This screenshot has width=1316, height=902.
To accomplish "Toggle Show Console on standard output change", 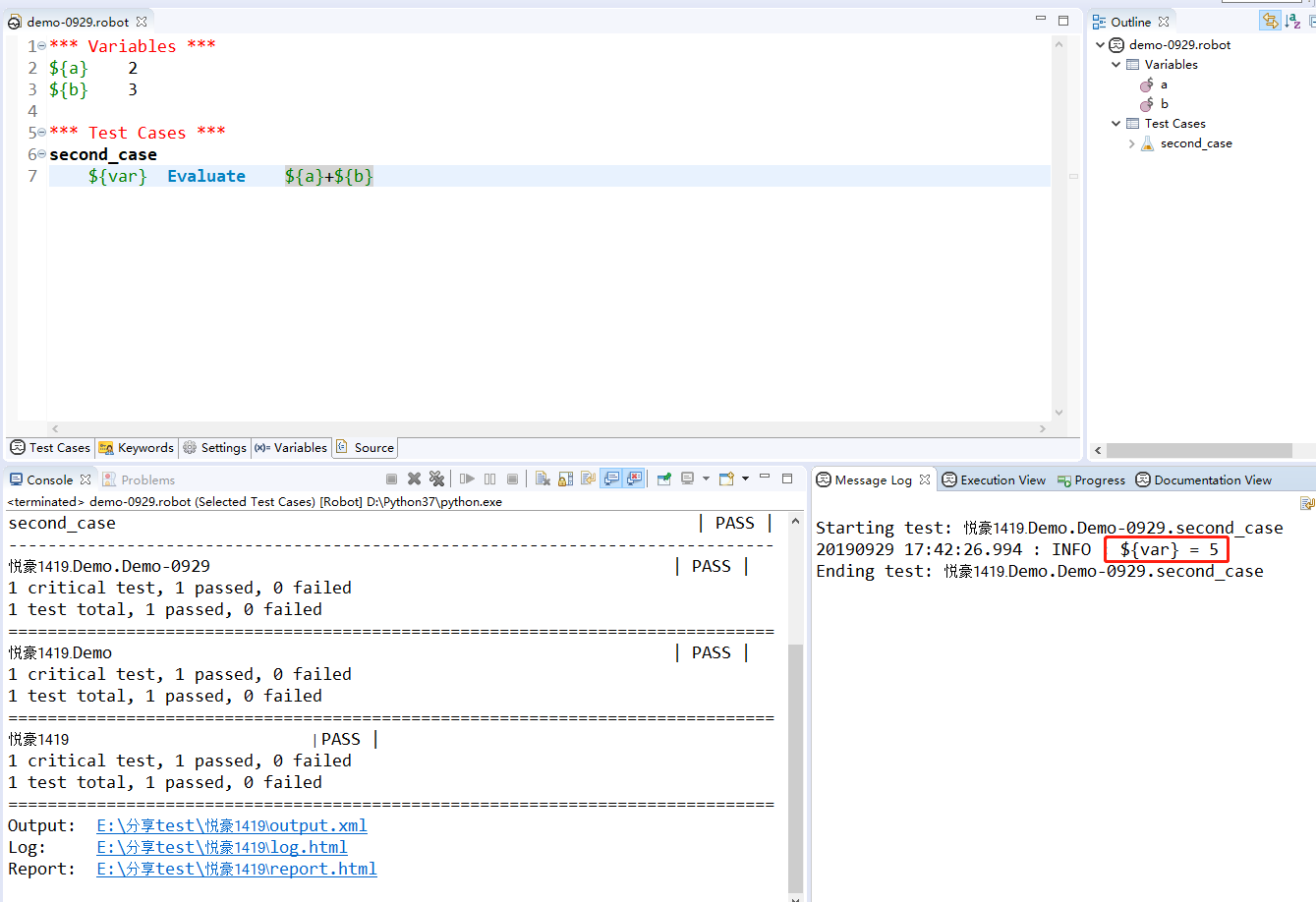I will (611, 479).
